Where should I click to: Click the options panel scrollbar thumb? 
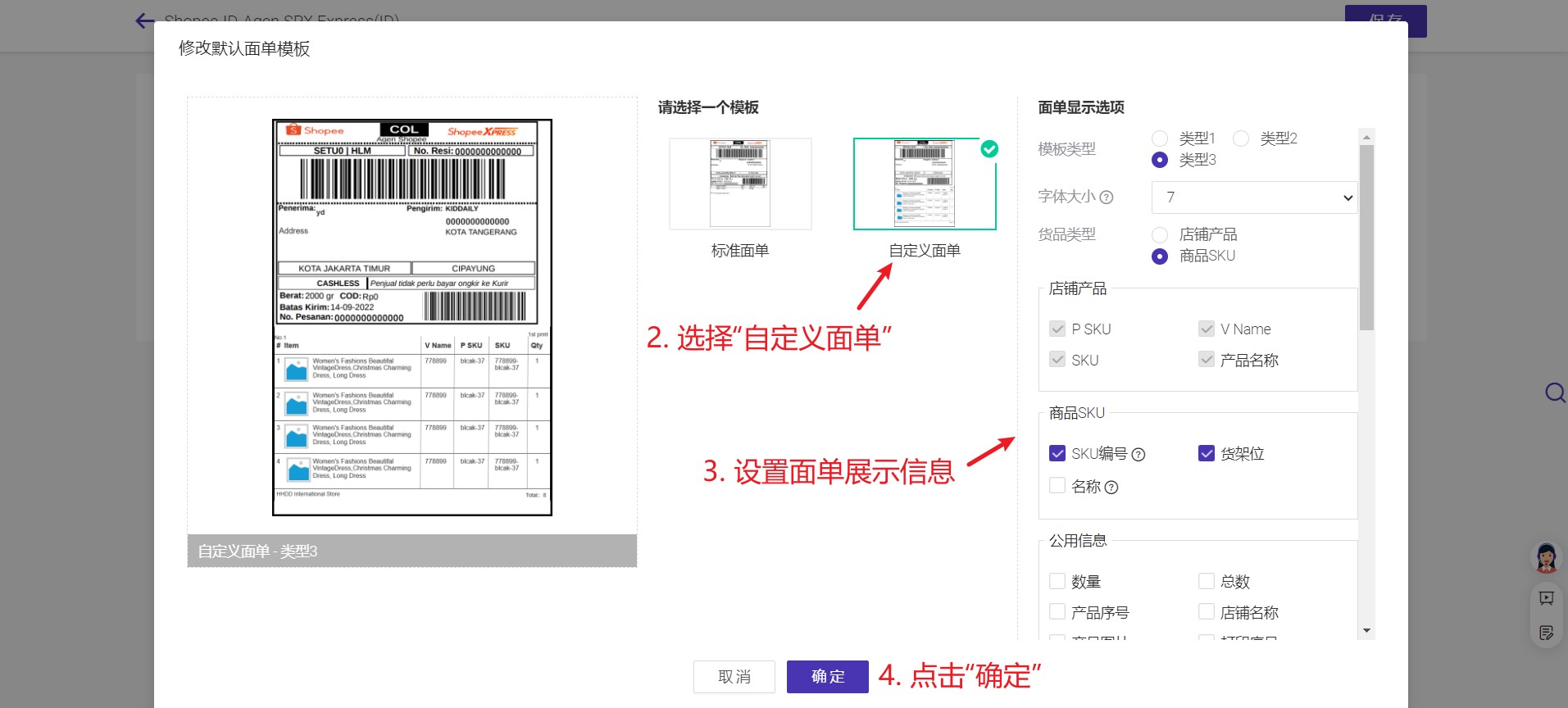tap(1366, 238)
